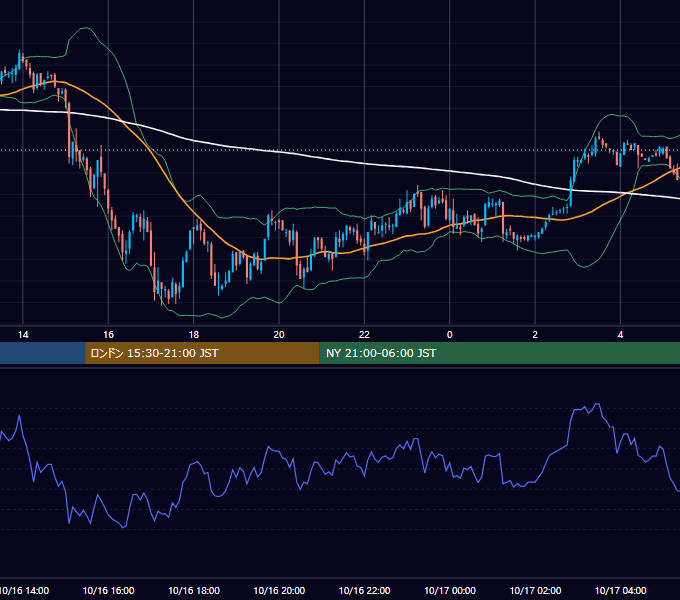The height and width of the screenshot is (600, 680).
Task: Click the '16' hour axis label
Action: click(x=108, y=335)
